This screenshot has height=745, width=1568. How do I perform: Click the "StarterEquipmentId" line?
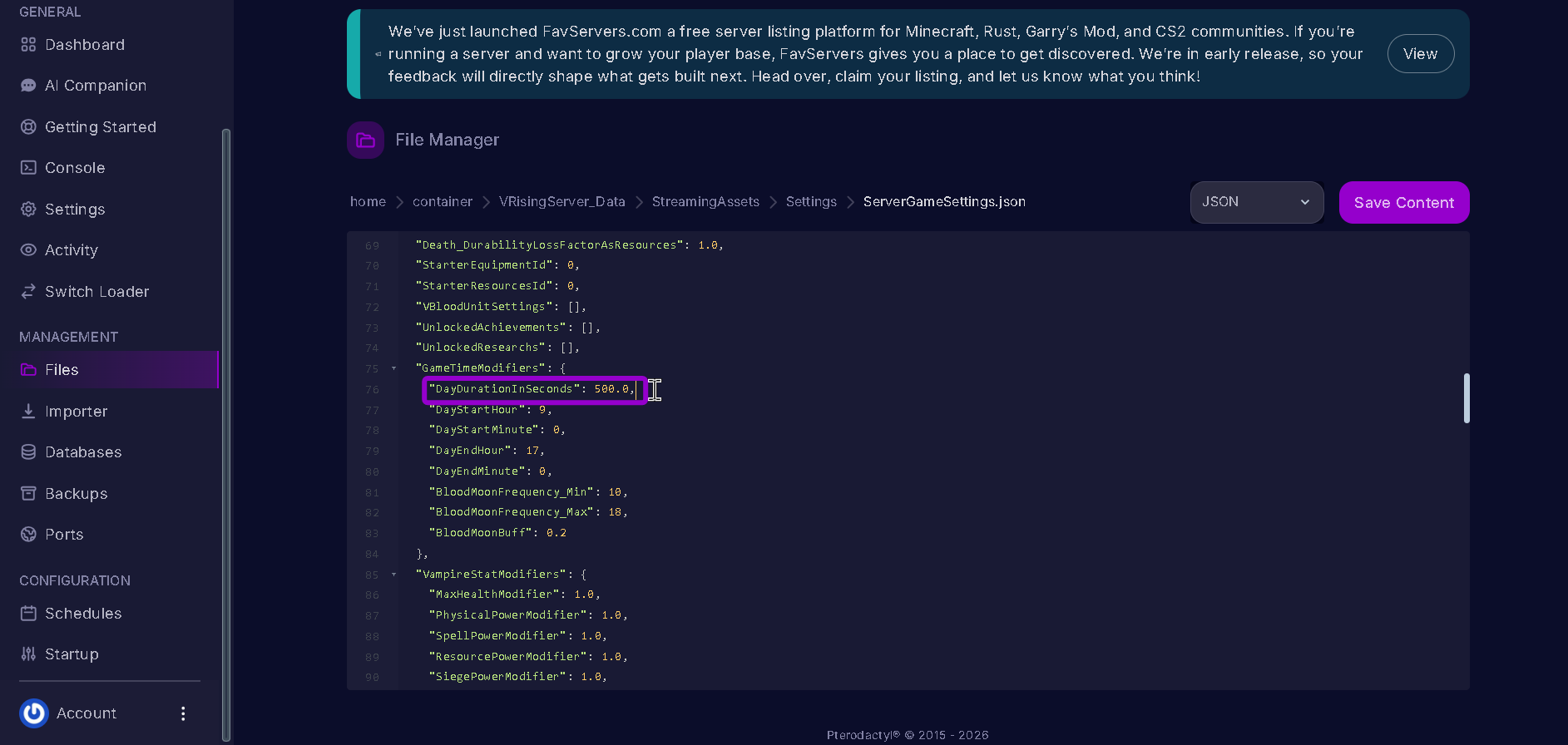pyautogui.click(x=497, y=265)
